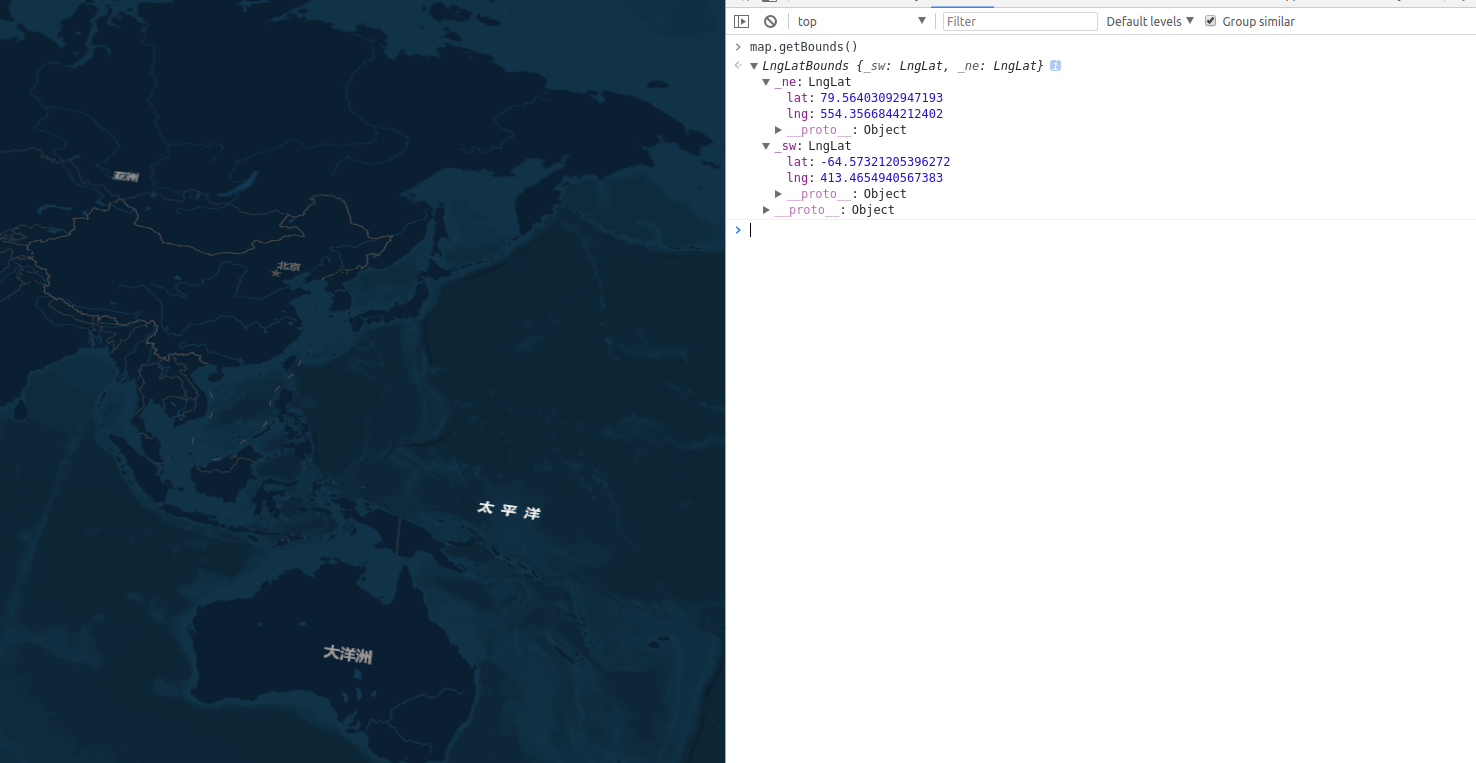Clear the console with the ban icon

[769, 20]
